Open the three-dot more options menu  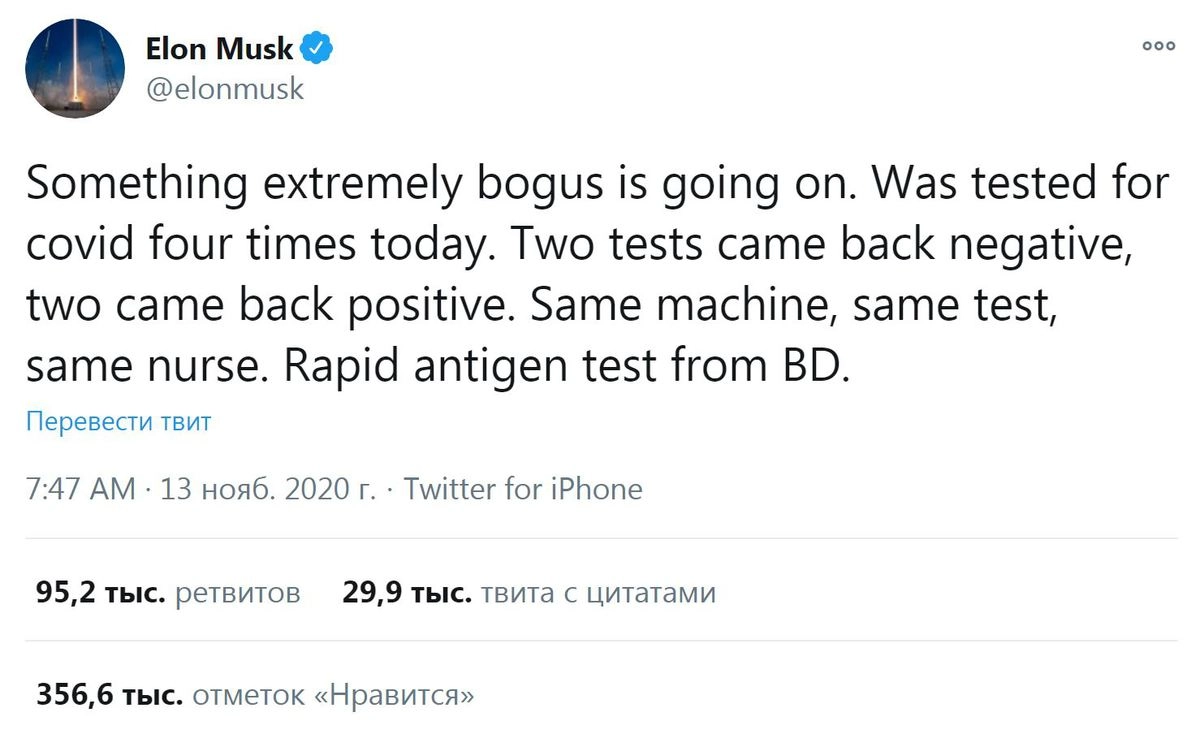[x=1159, y=46]
